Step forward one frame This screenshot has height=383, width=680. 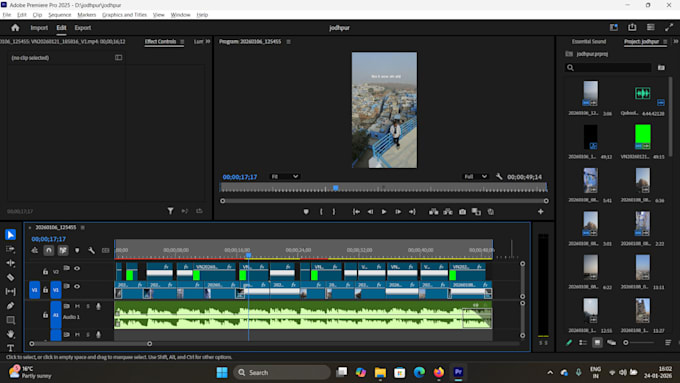tap(398, 212)
